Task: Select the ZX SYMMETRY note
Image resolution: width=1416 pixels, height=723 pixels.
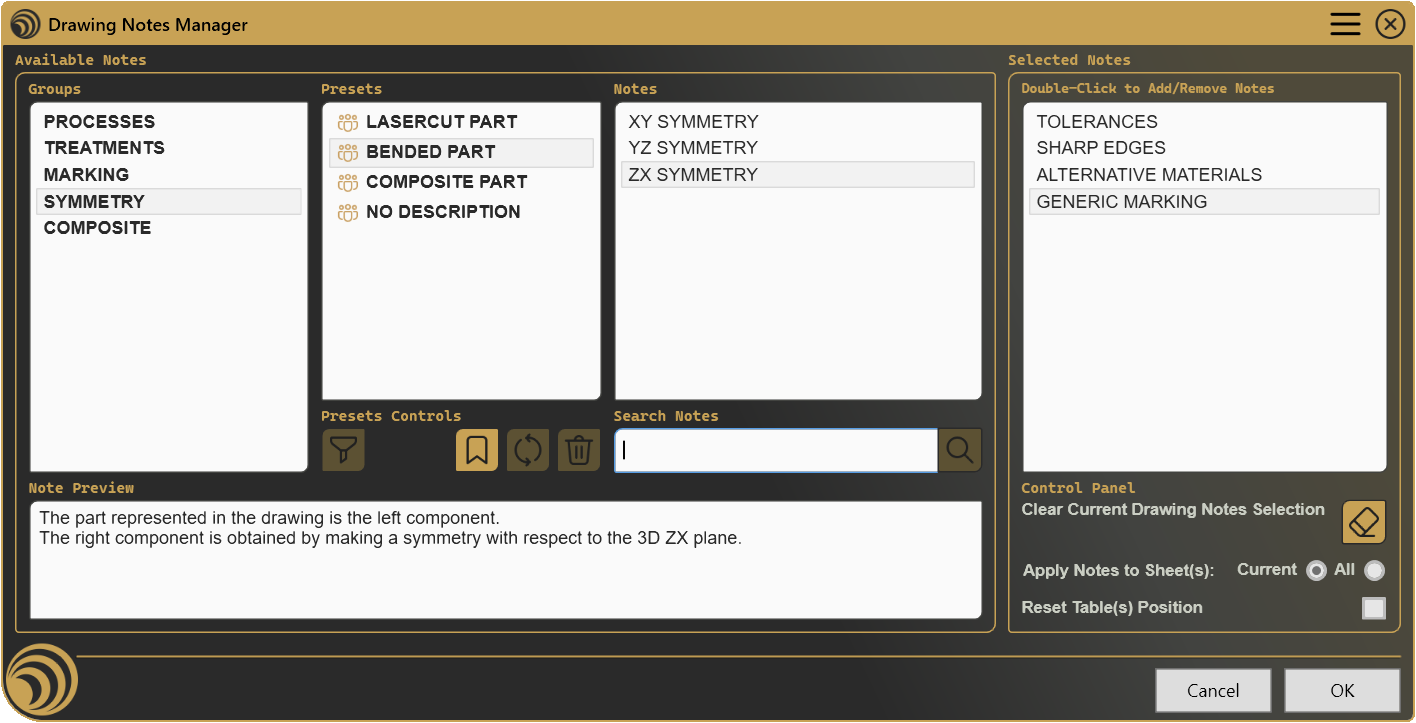Action: 797,175
